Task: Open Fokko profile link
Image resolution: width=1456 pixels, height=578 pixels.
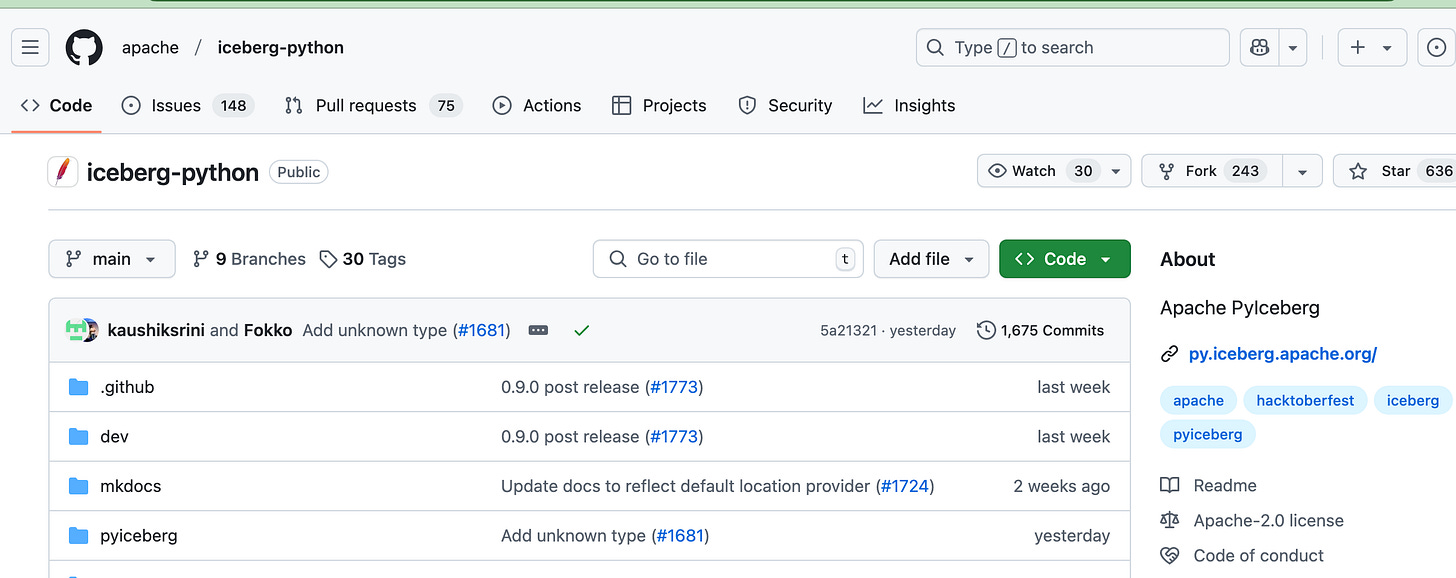Action: (x=268, y=330)
